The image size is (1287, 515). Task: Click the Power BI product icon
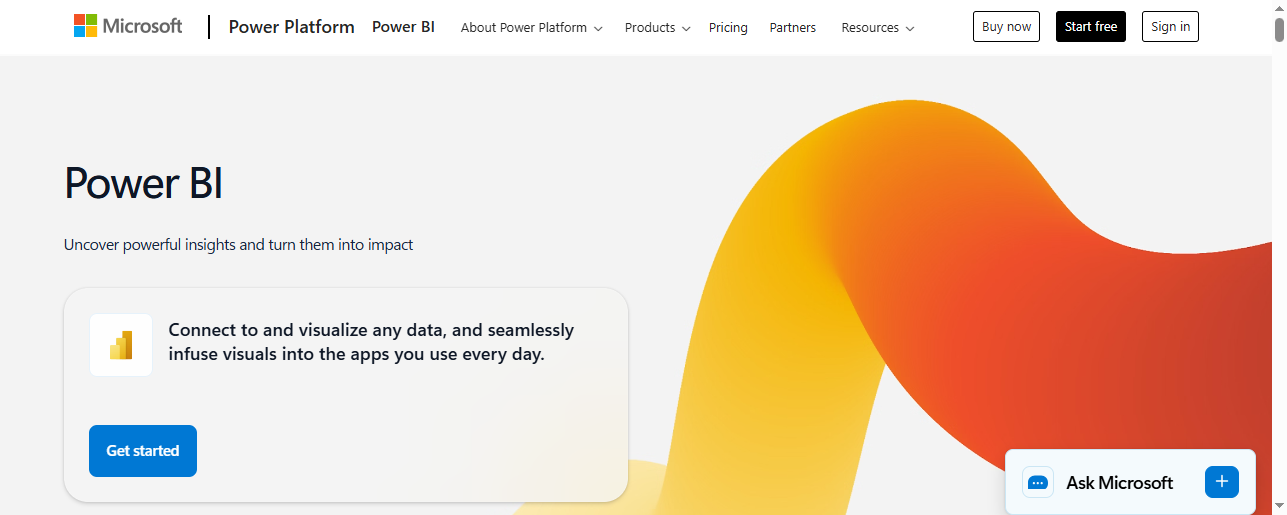(121, 345)
